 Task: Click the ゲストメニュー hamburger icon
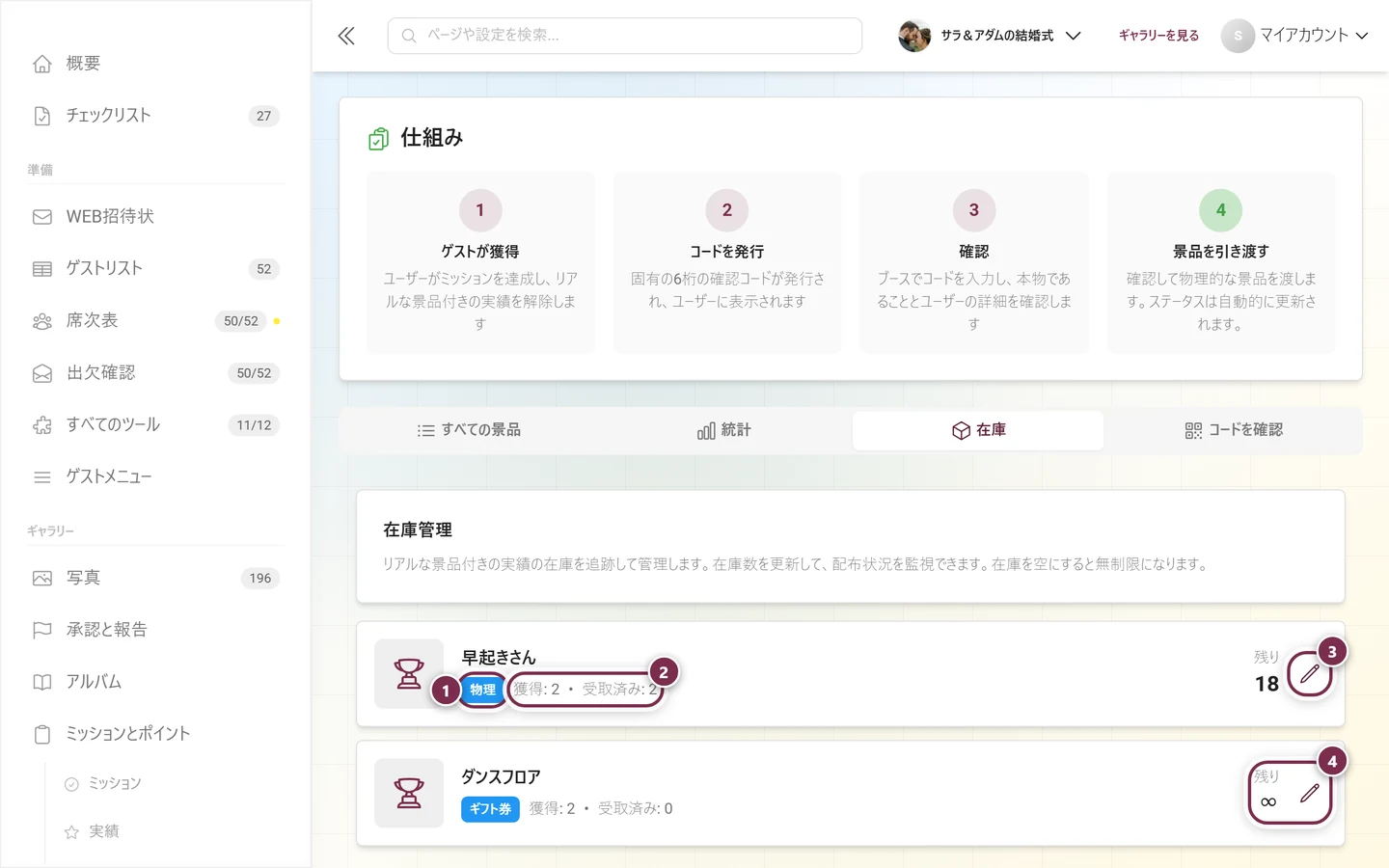tap(42, 477)
